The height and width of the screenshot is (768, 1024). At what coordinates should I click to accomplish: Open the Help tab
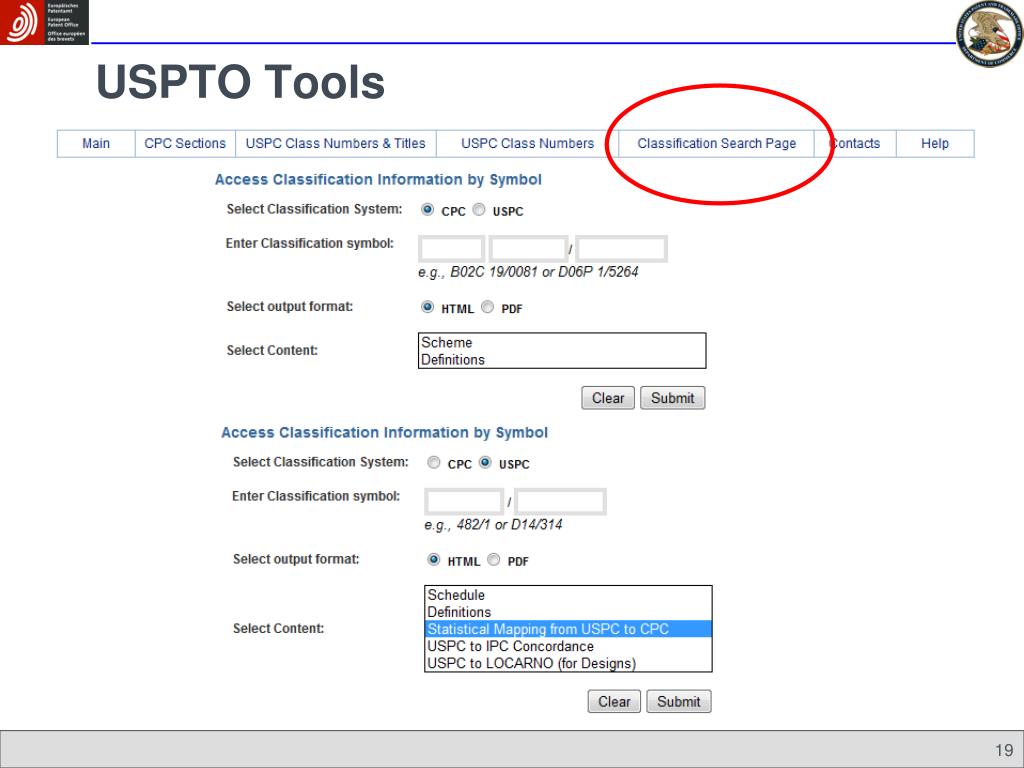point(935,144)
